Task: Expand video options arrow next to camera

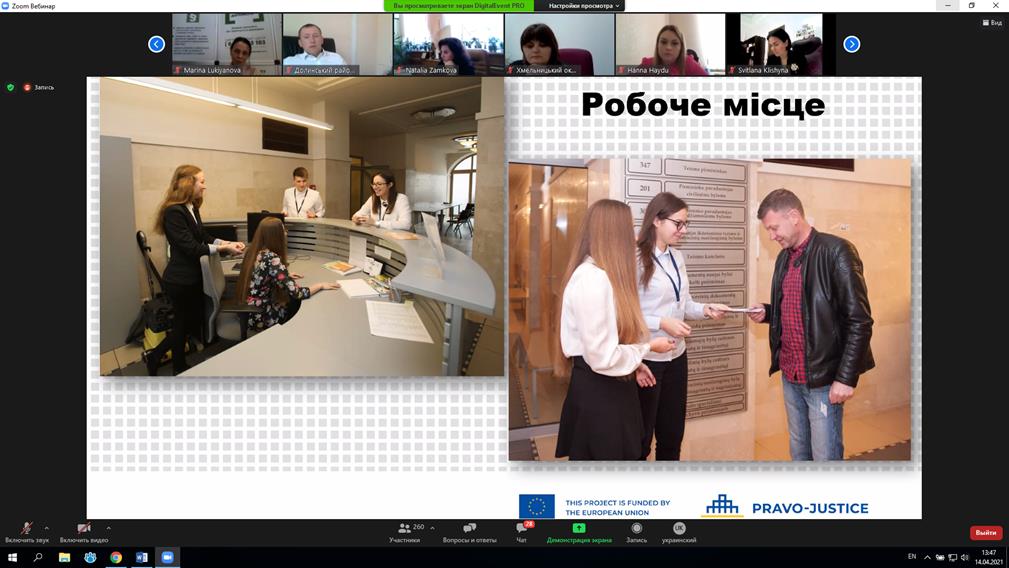Action: pyautogui.click(x=108, y=528)
